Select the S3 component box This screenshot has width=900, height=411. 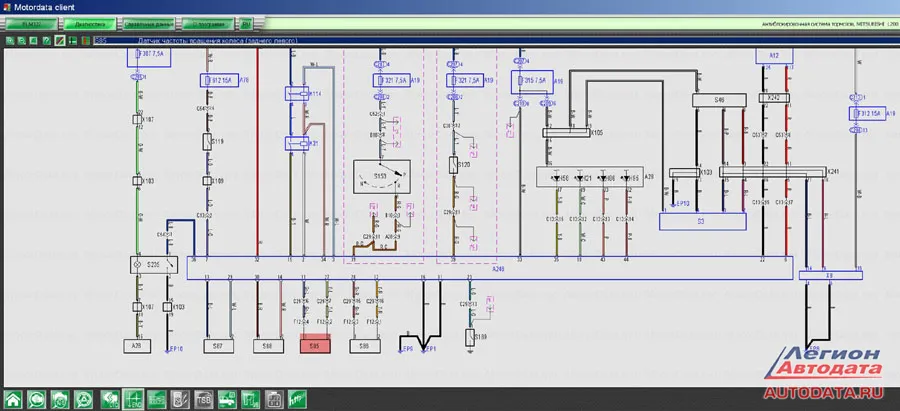[703, 221]
